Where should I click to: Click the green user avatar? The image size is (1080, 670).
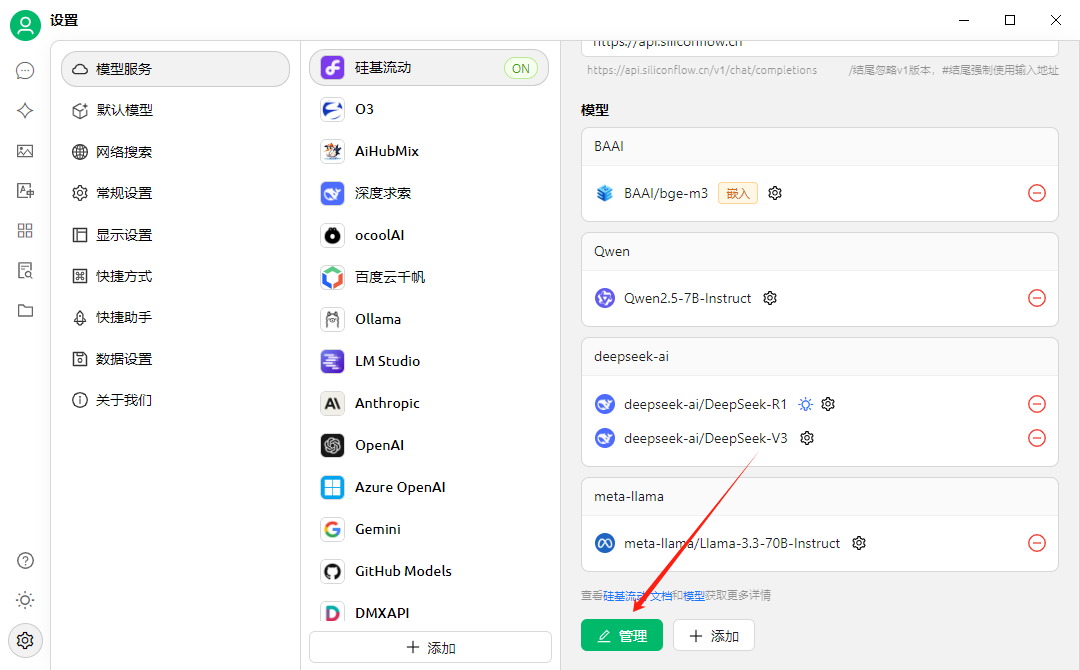pyautogui.click(x=25, y=25)
